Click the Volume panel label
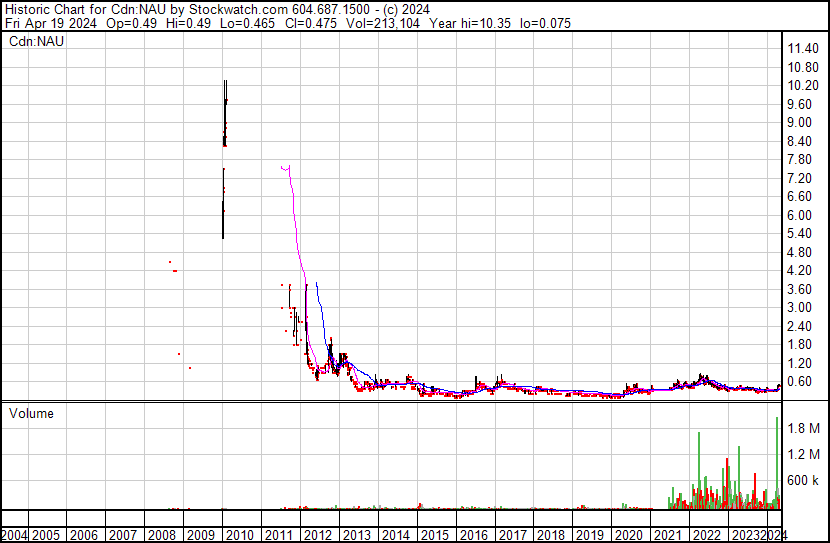Screen dimensions: 830x543 [x=31, y=413]
